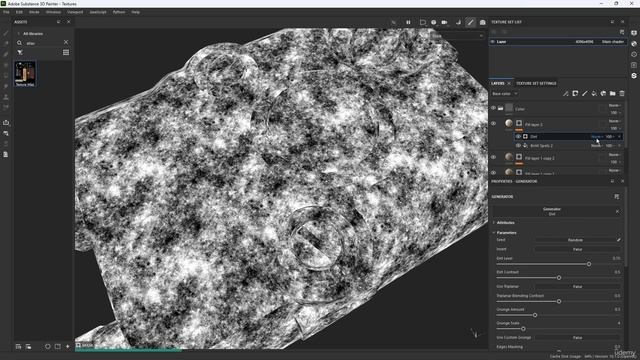Image resolution: width=640 pixels, height=360 pixels.
Task: Add a paint effect via wand icon
Action: pos(566,93)
